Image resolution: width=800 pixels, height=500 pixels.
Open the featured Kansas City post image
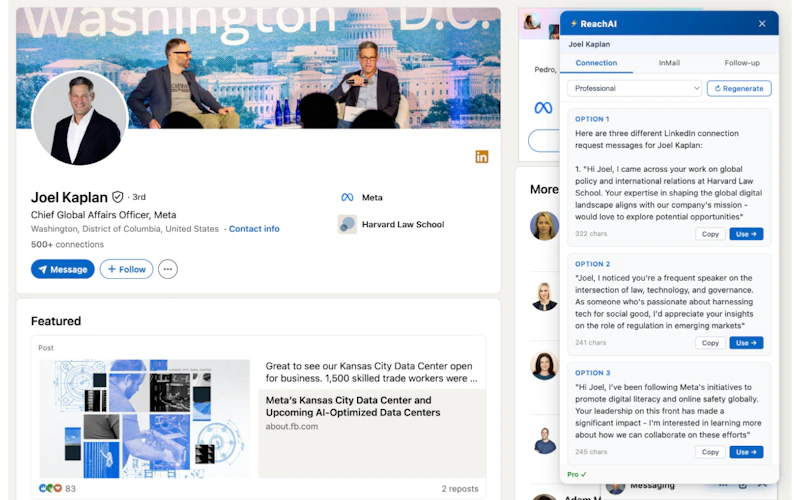click(145, 419)
